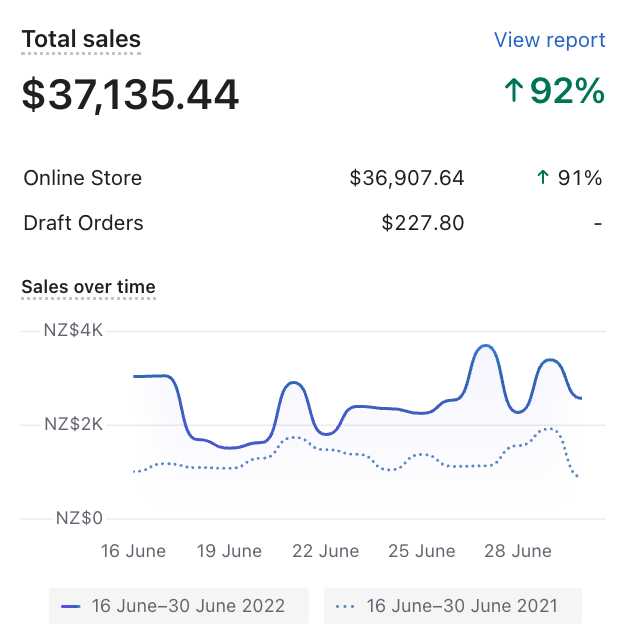Click the Online Store 91% up arrow
625x643 pixels.
click(x=543, y=178)
